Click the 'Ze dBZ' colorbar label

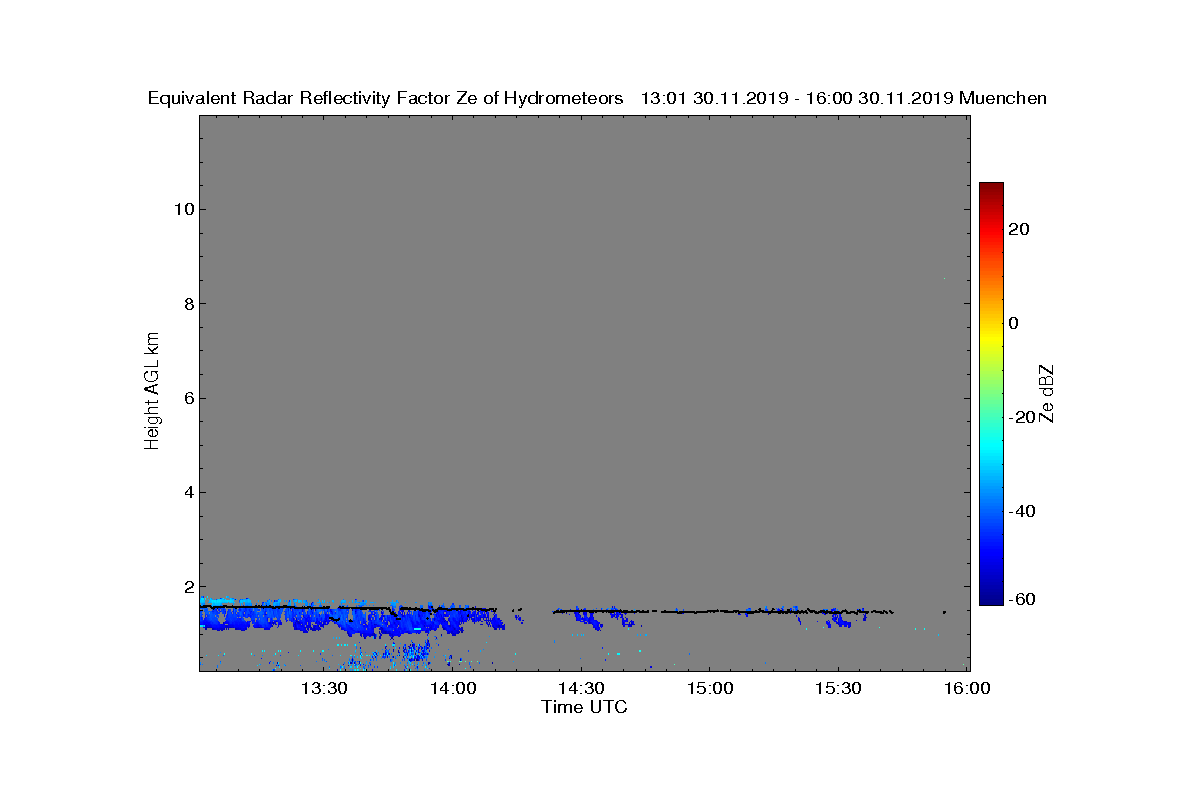[x=1047, y=393]
